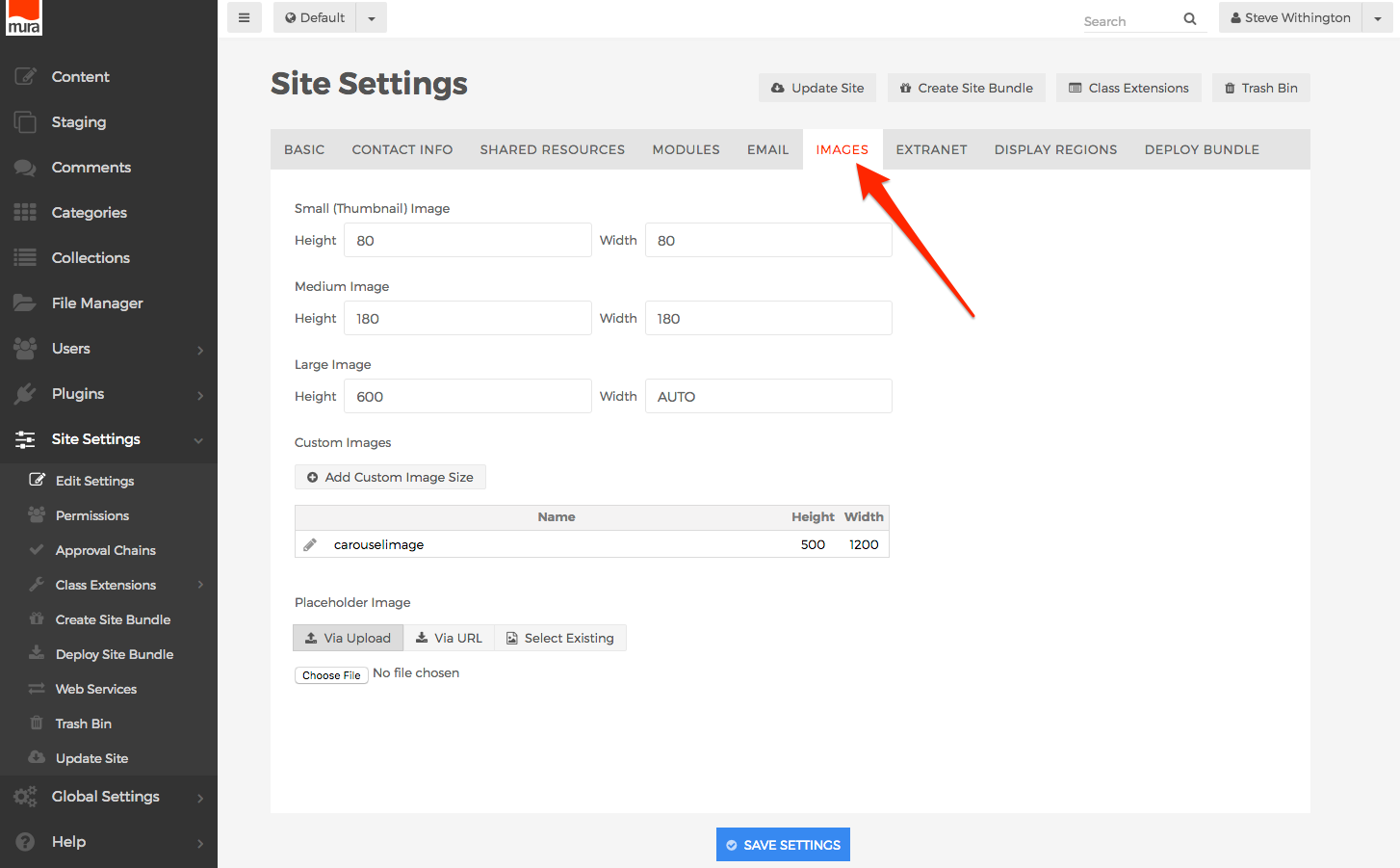The width and height of the screenshot is (1400, 868).
Task: Click the Create Site Bundle top button
Action: point(966,88)
